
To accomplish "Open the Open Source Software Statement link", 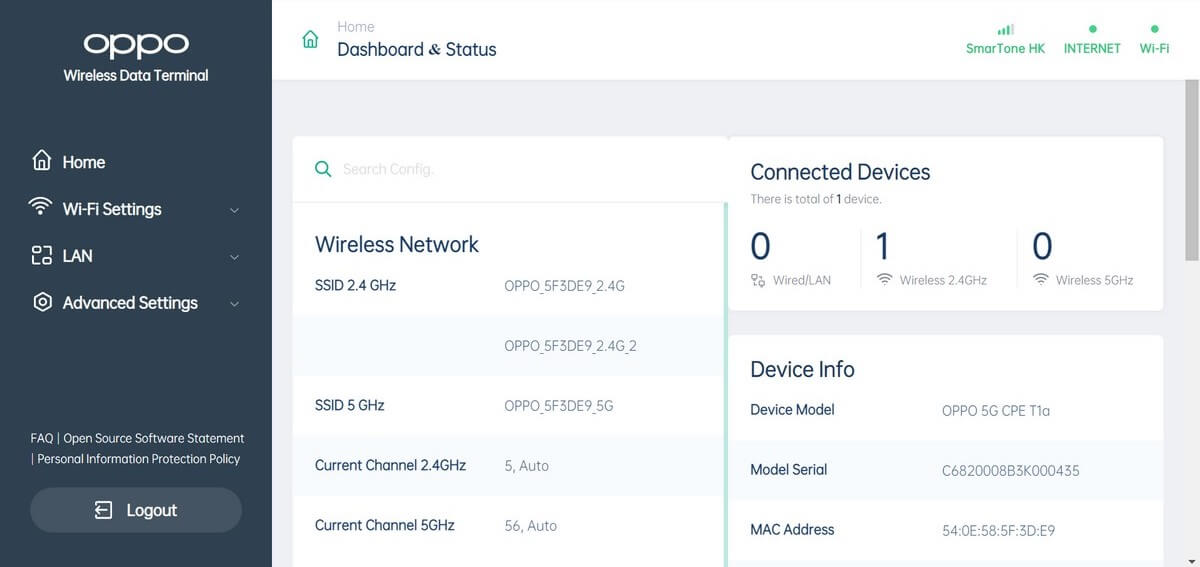I will point(153,438).
